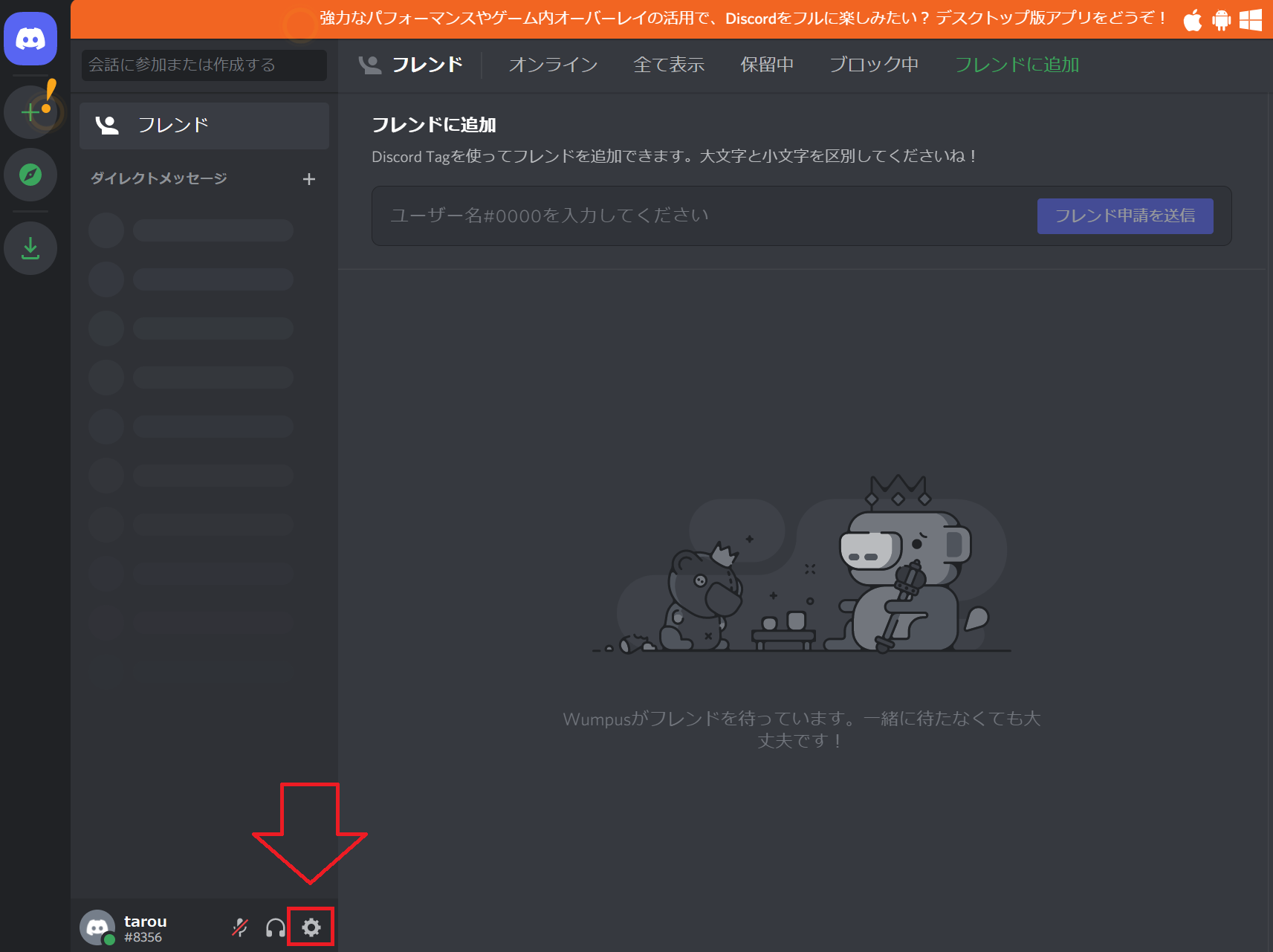1273x952 pixels.
Task: Click 会話に参加または作成する search box
Action: coord(204,65)
